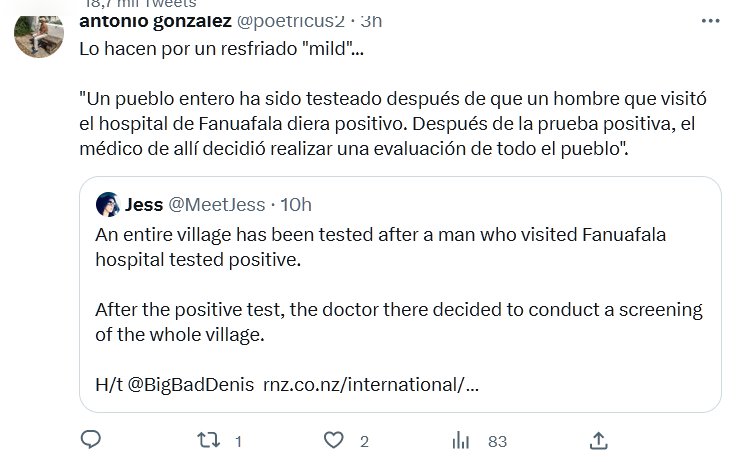
Task: Click the retweet count of 1
Action: 238,441
